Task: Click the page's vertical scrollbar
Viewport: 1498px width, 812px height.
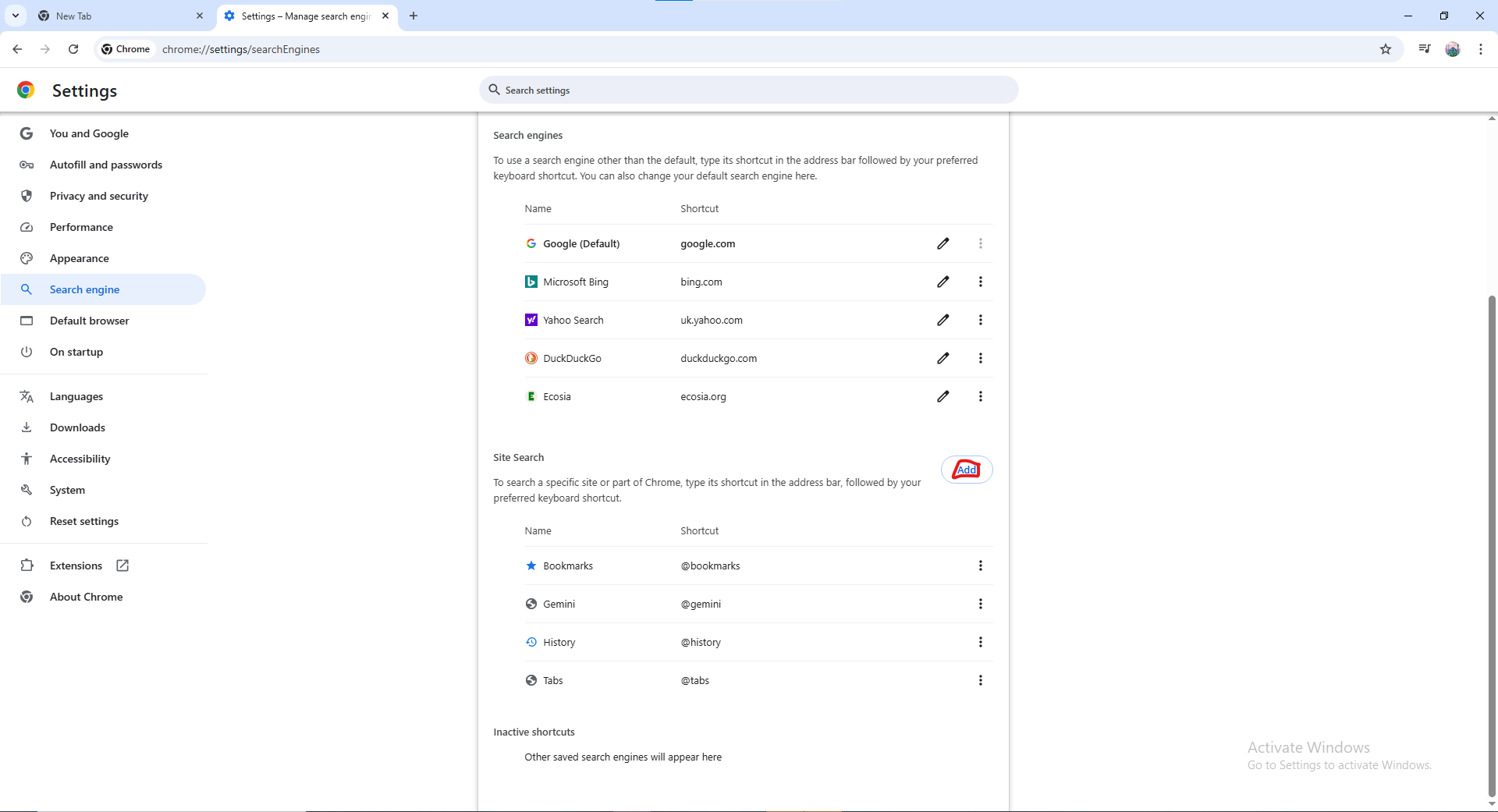Action: pos(1492,546)
